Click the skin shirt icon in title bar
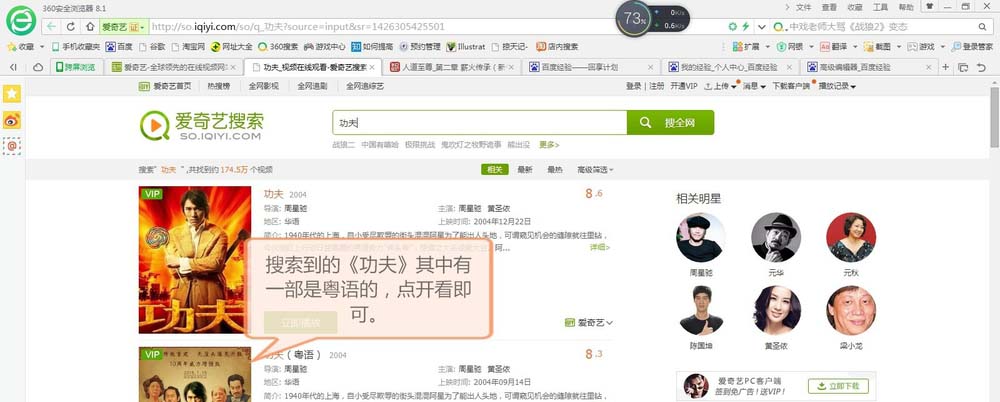 tap(929, 6)
